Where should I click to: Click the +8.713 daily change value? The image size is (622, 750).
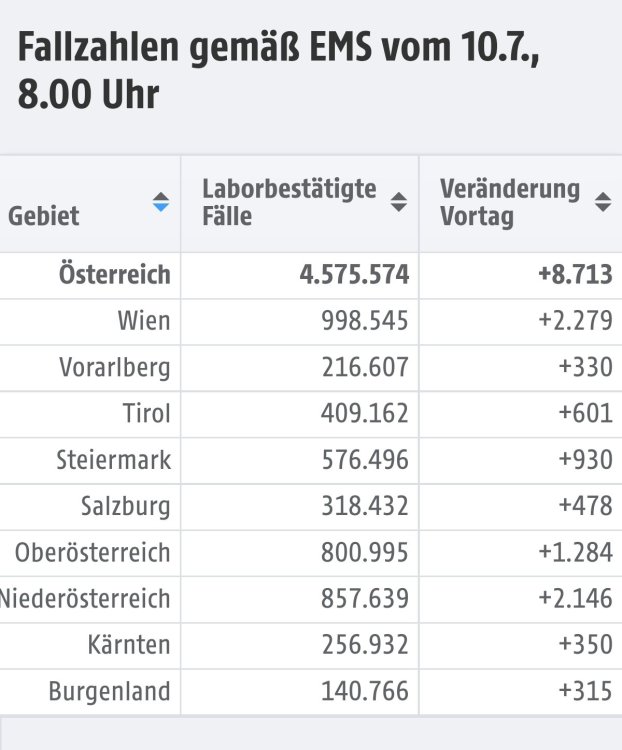tap(575, 275)
